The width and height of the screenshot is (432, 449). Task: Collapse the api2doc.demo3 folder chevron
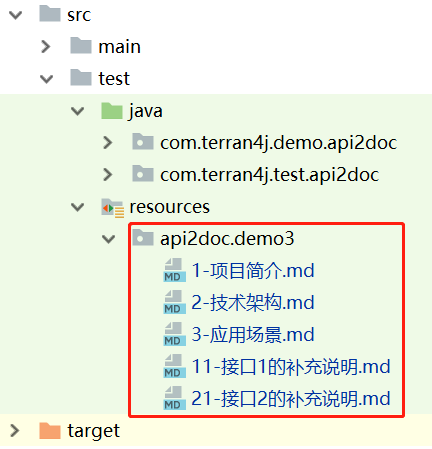(109, 239)
